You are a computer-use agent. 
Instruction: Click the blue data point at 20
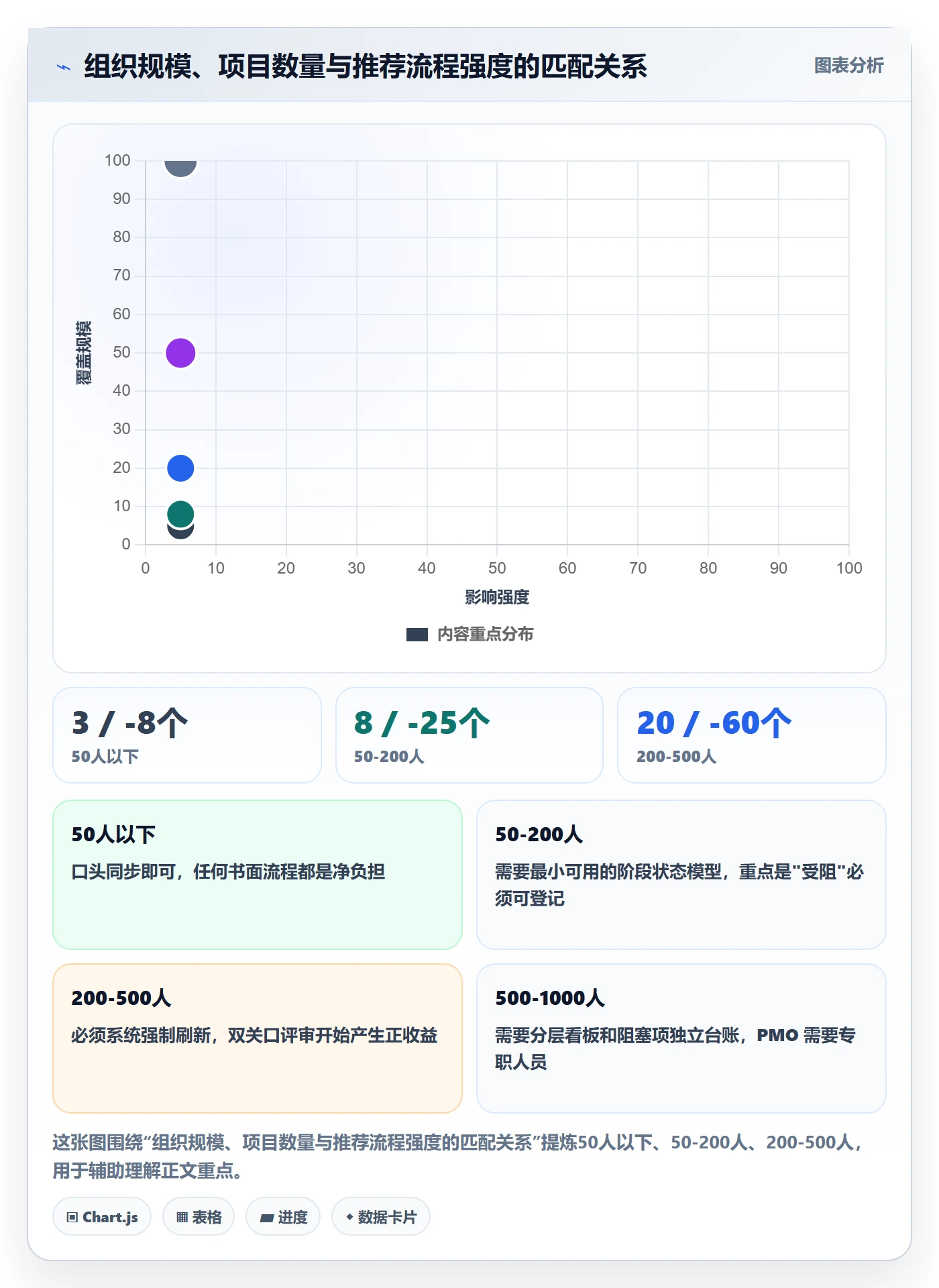click(180, 468)
